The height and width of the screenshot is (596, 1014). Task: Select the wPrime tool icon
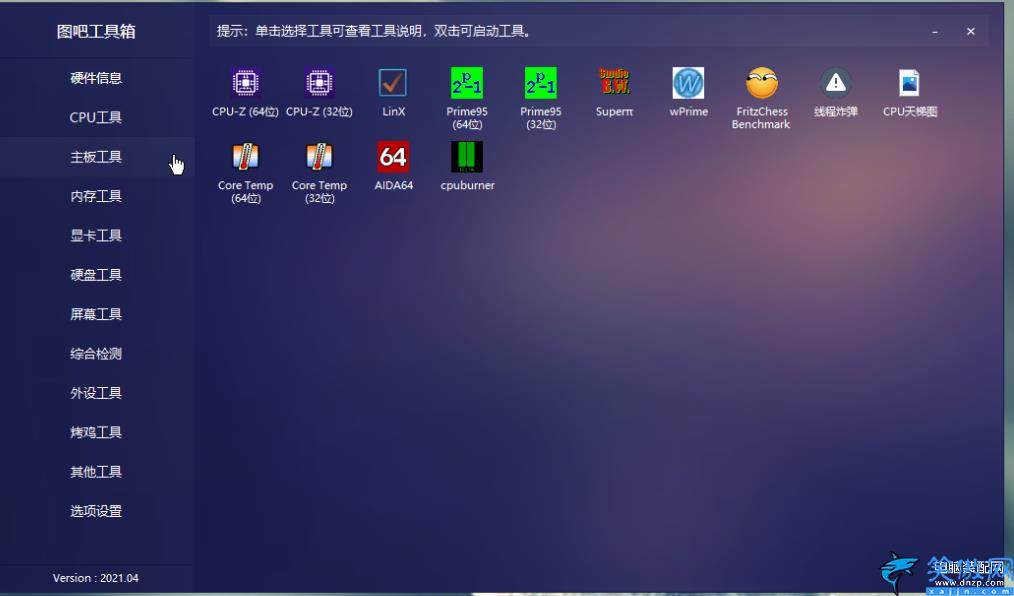pos(688,83)
